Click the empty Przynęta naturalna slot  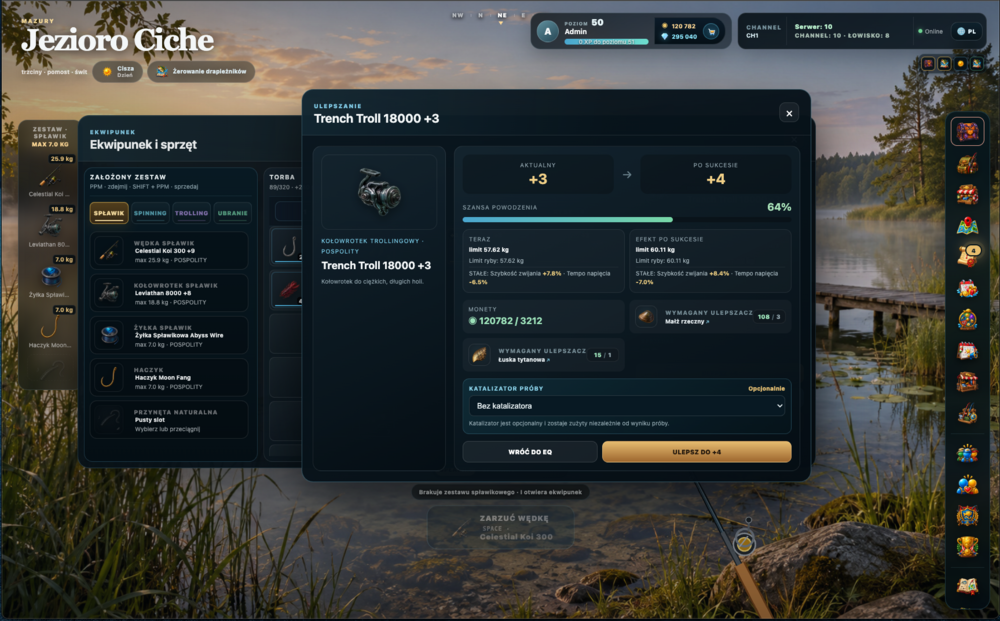pos(169,420)
